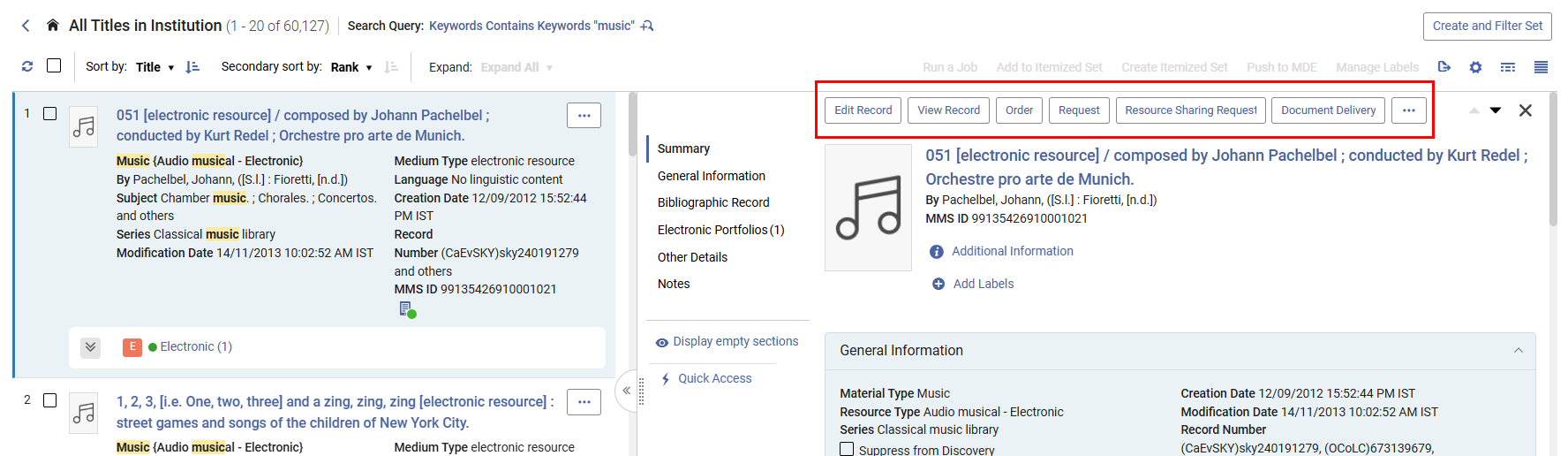Image resolution: width=1568 pixels, height=456 pixels.
Task: Click the Order button
Action: 1019,110
